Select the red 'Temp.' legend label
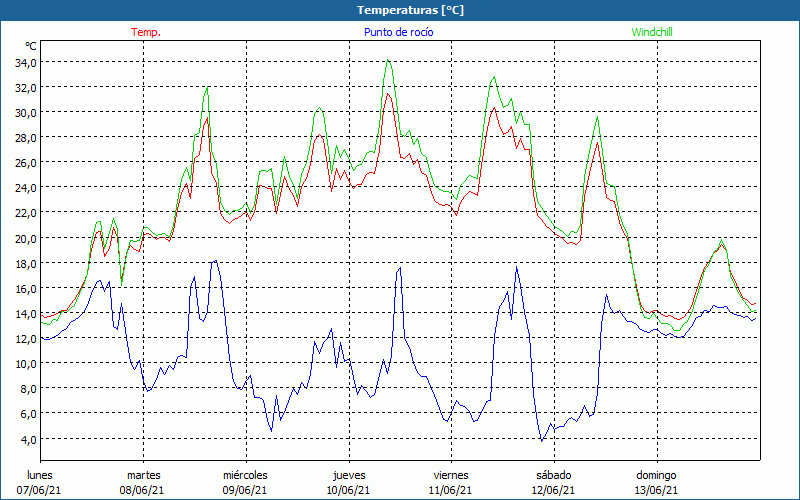Screen dimensions: 800x500 (x=146, y=32)
